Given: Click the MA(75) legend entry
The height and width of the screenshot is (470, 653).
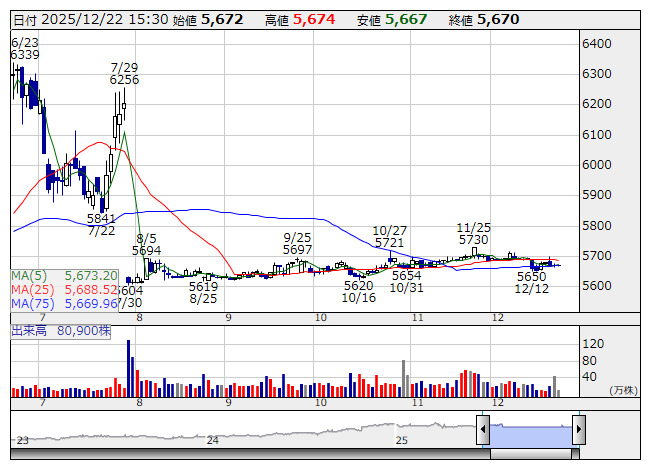Looking at the screenshot, I should click(x=65, y=303).
